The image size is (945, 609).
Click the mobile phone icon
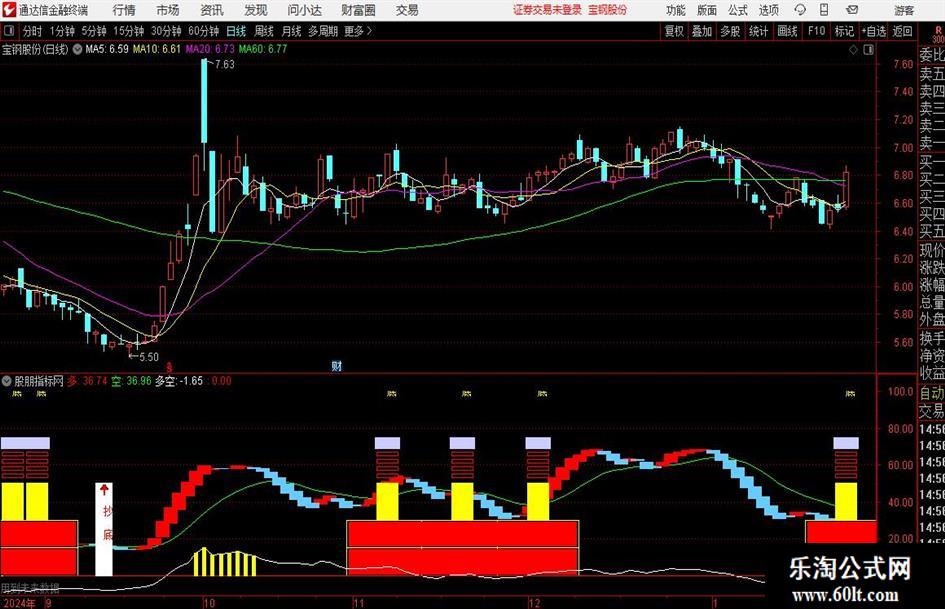tap(824, 10)
